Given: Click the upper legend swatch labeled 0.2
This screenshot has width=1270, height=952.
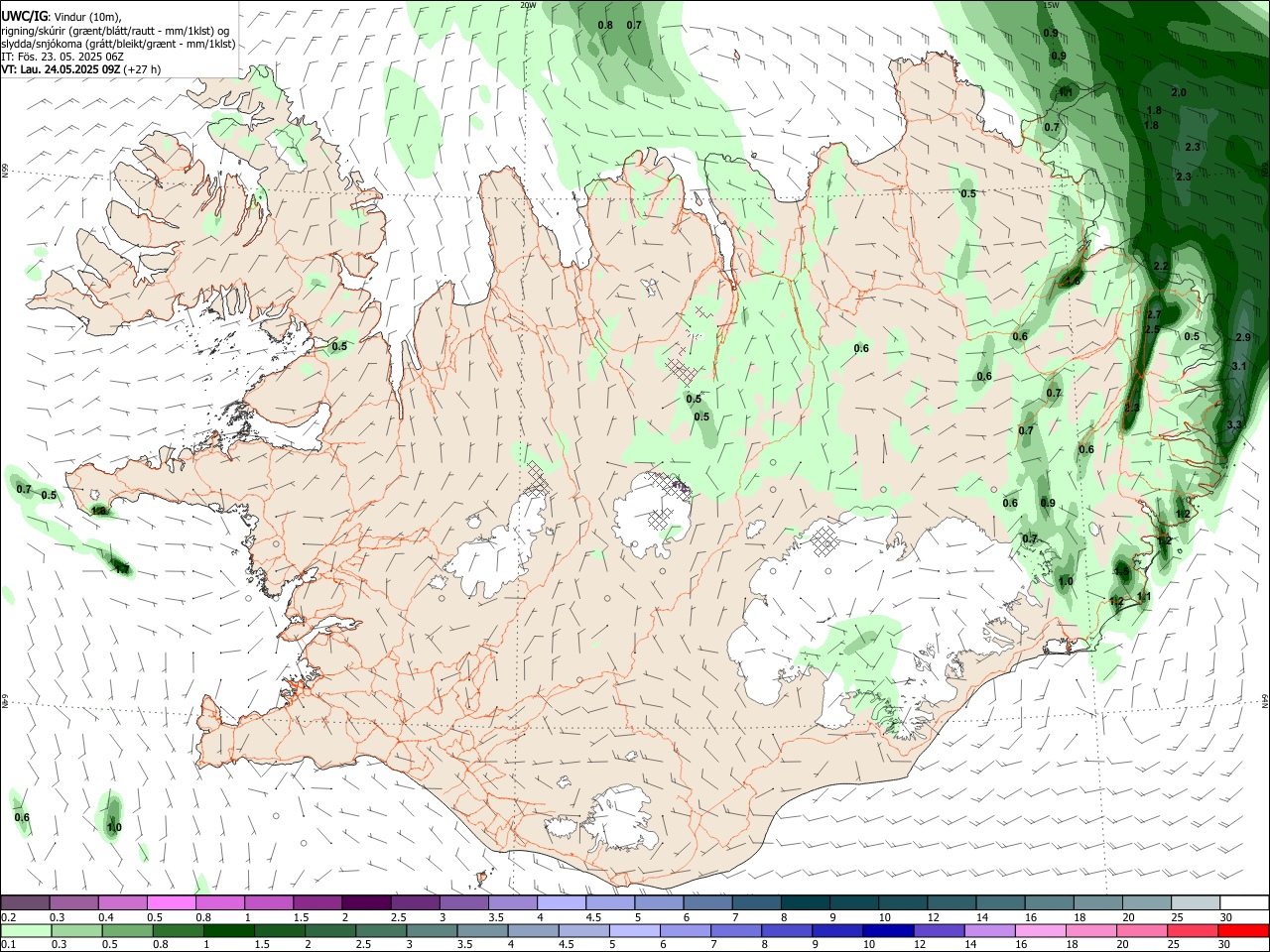Looking at the screenshot, I should point(25,902).
